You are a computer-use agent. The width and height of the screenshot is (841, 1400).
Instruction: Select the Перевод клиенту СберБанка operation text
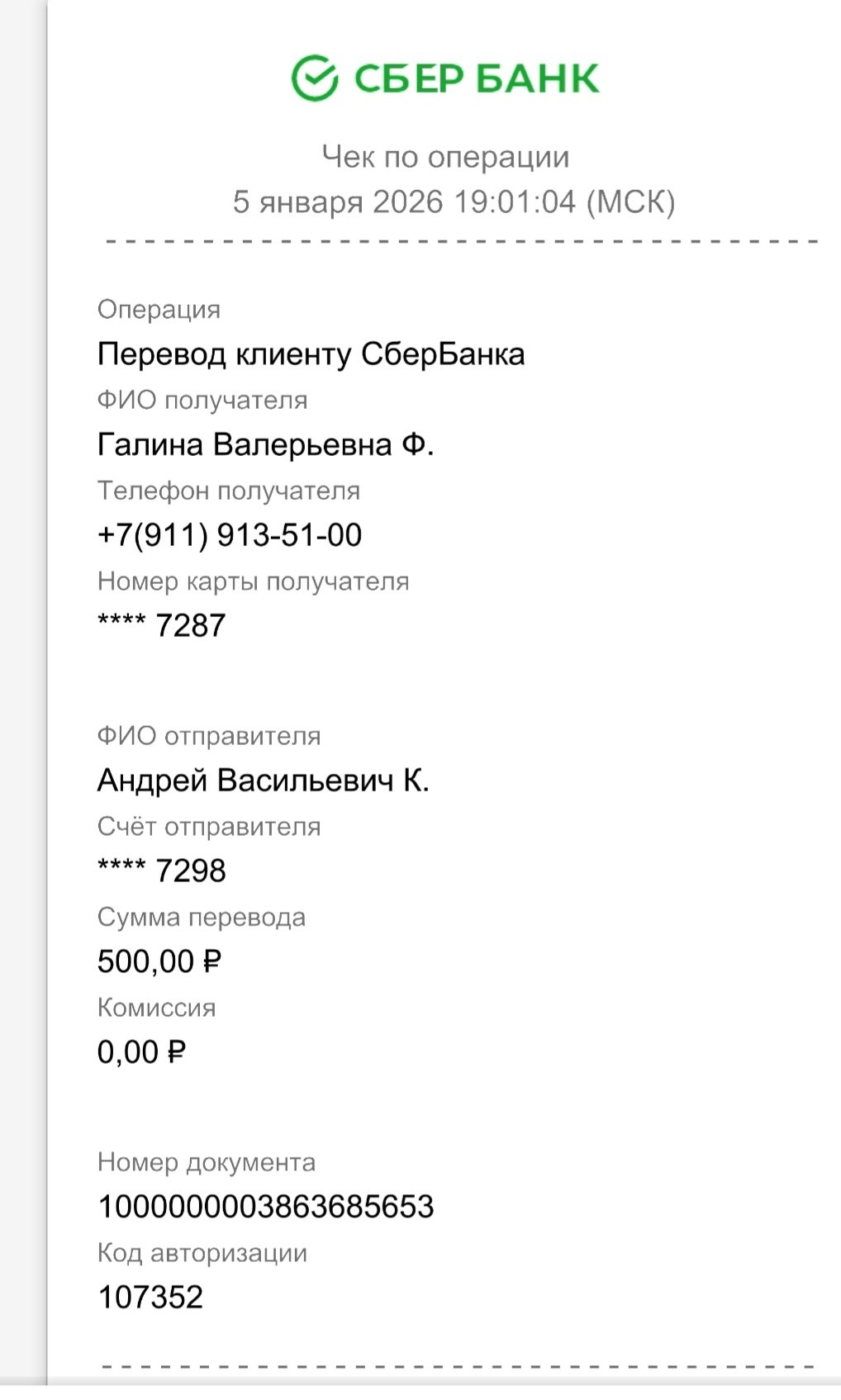coord(311,354)
